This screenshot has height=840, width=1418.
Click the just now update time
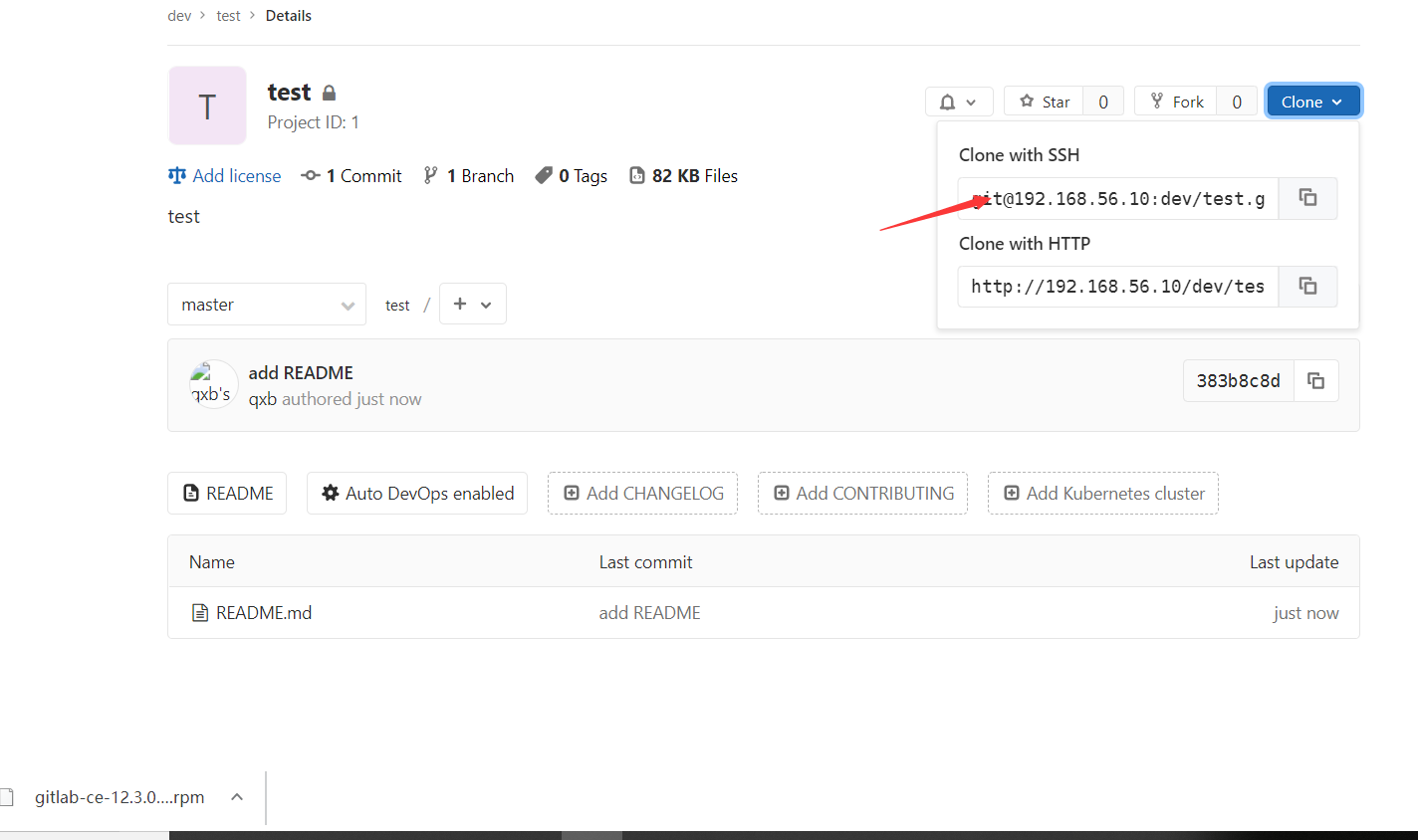1306,613
